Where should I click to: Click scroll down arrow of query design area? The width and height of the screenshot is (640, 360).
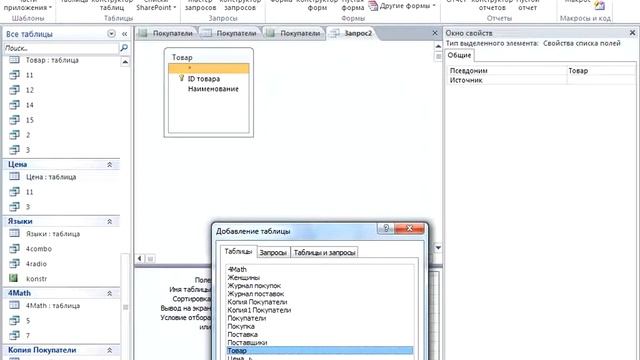click(x=438, y=247)
